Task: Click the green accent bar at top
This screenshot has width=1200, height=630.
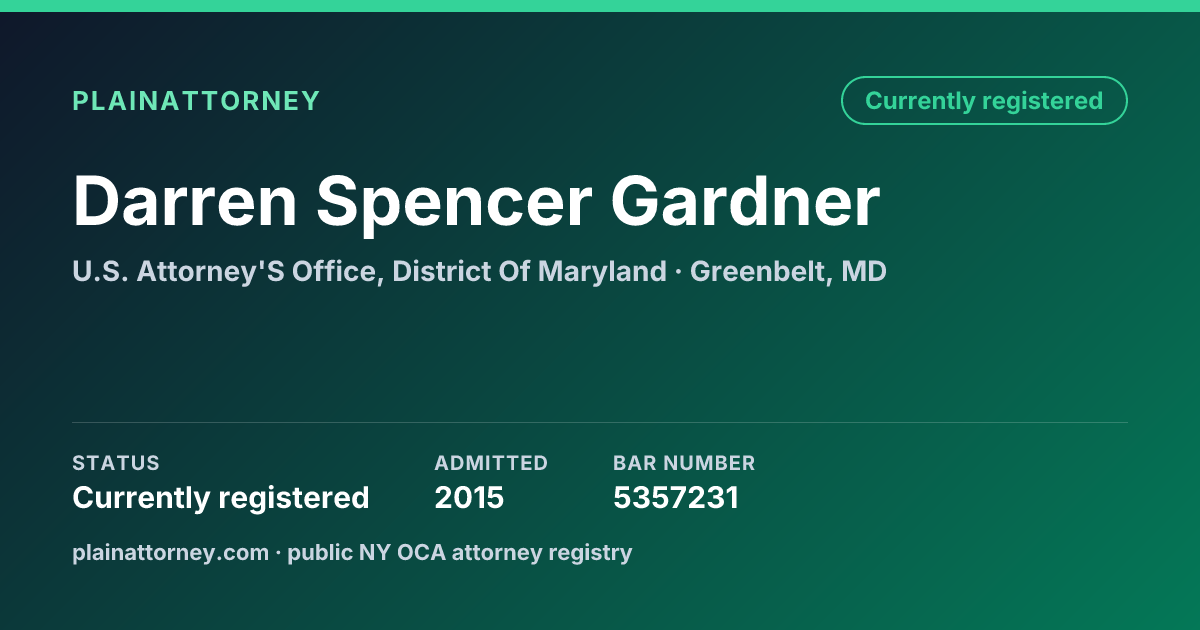Action: (600, 6)
